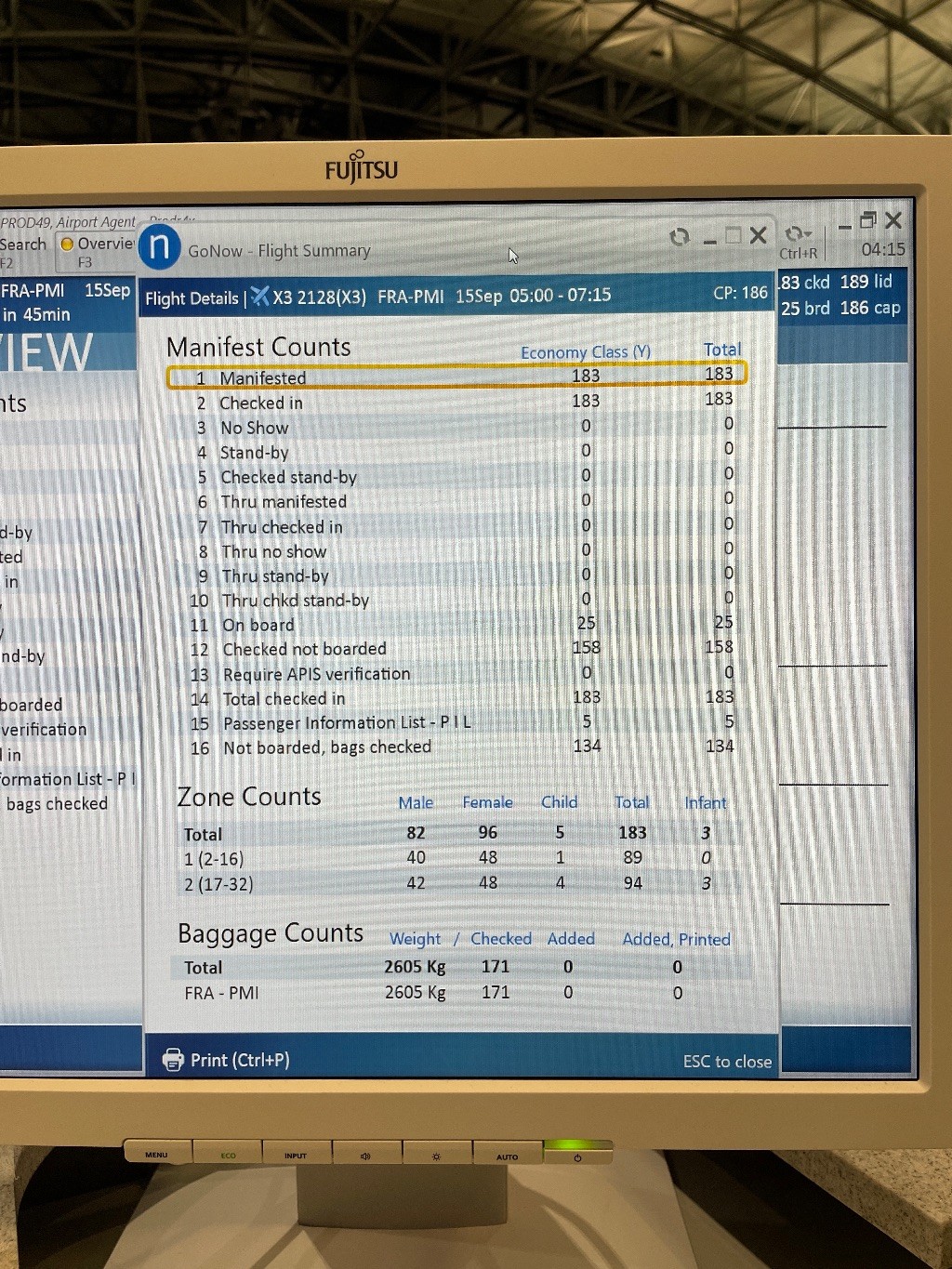Click the Ctrl+R refresh icon
Screen dimensions: 952x1269
[797, 234]
